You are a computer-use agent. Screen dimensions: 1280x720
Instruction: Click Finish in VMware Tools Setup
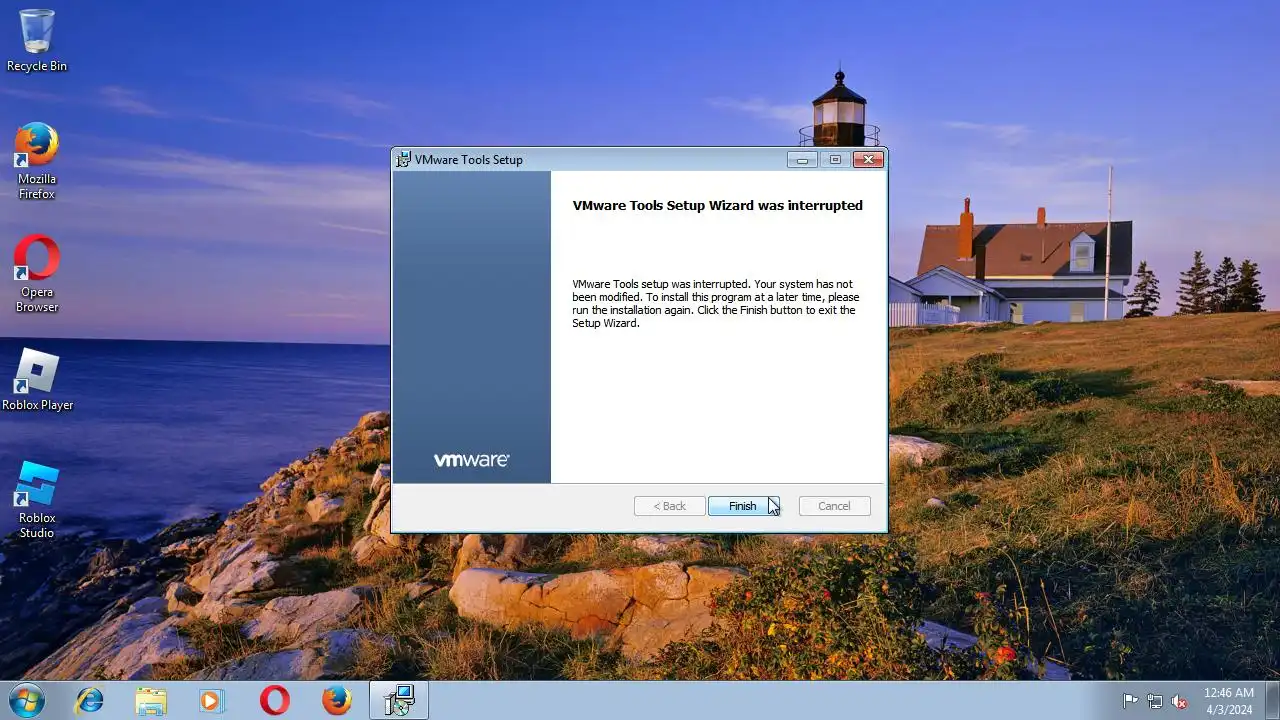pos(743,506)
